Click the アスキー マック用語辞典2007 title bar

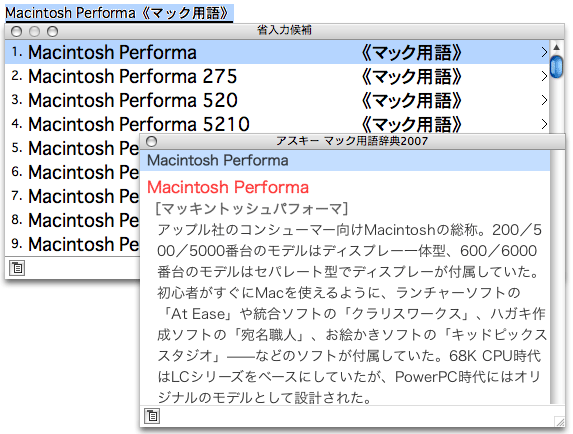tap(352, 141)
